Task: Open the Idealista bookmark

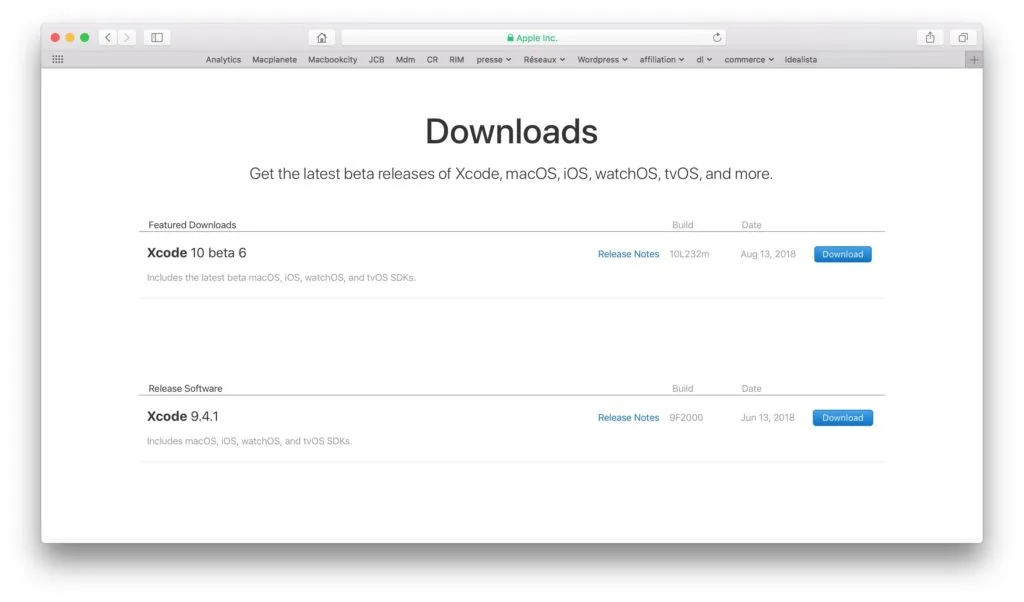Action: 801,59
